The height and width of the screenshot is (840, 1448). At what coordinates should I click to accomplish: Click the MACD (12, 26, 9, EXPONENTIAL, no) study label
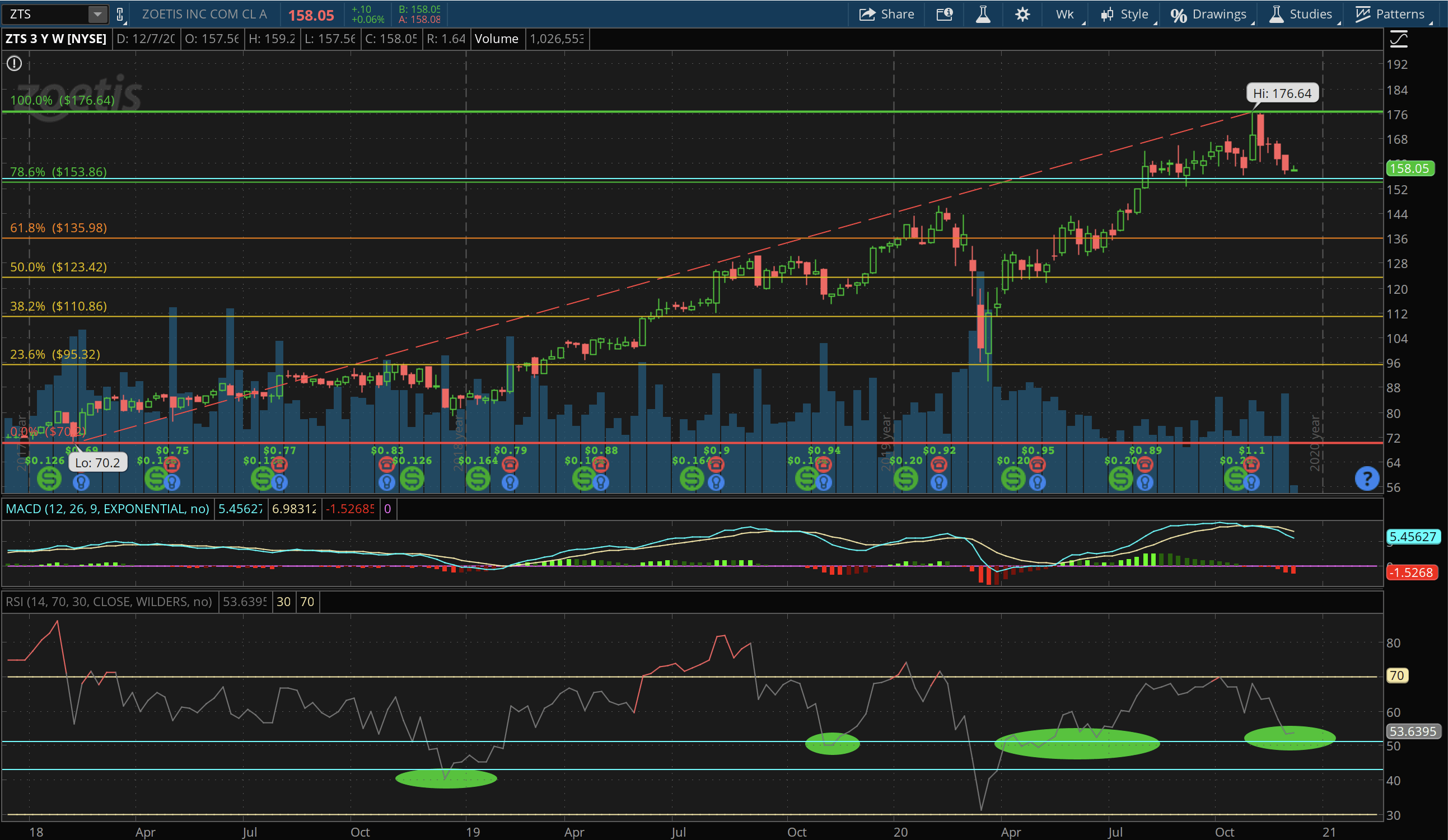(x=108, y=509)
